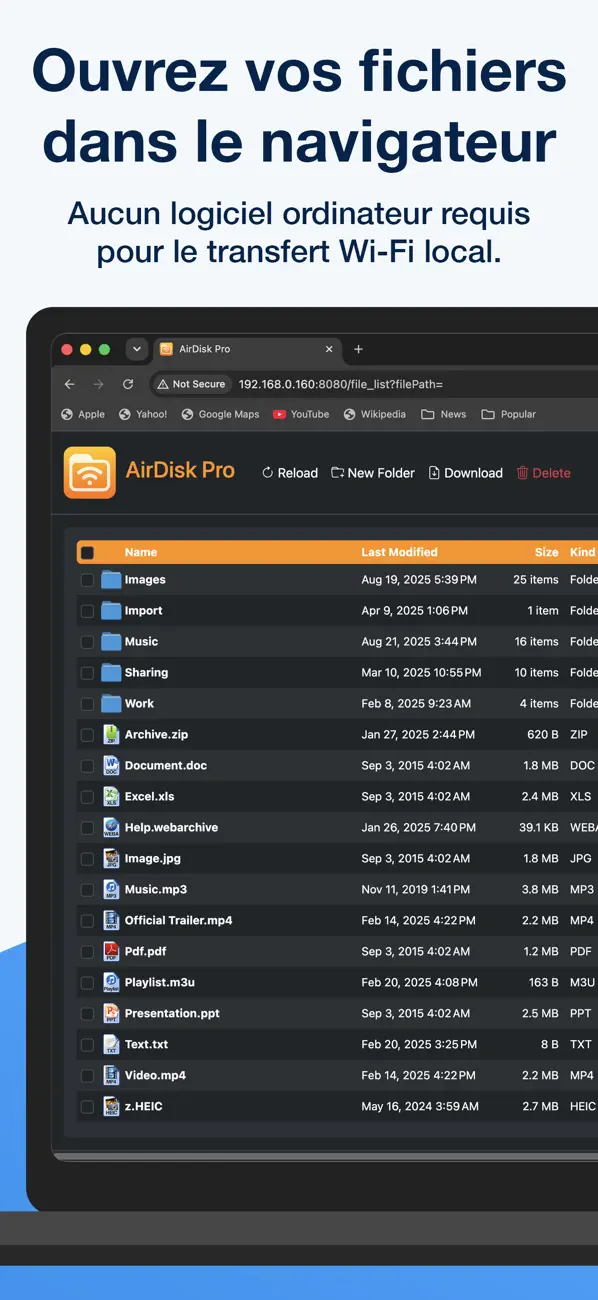Image resolution: width=598 pixels, height=1300 pixels.
Task: Click the z.HEIC file icon
Action: [x=111, y=1107]
